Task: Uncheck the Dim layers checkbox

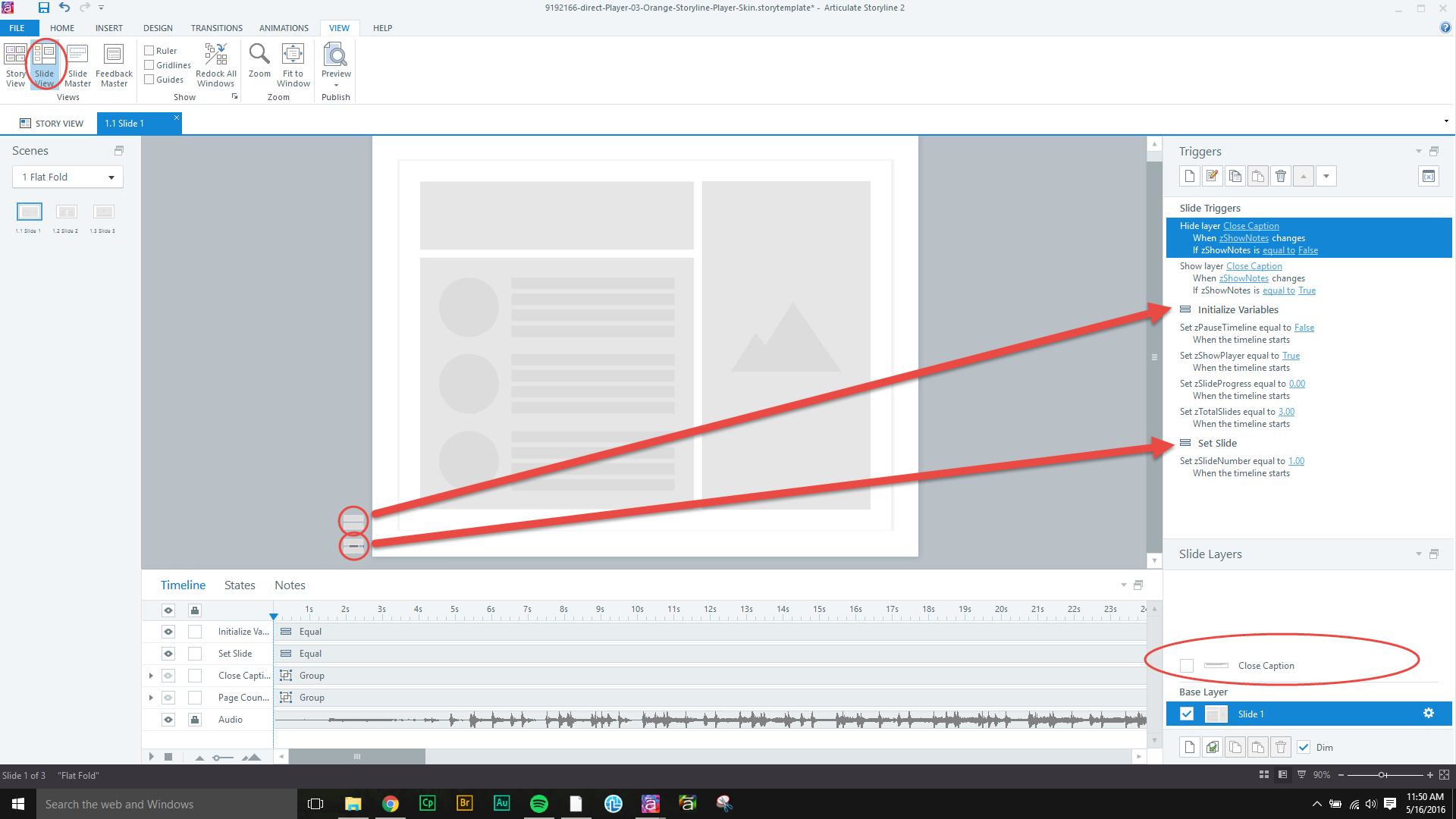Action: [1304, 747]
